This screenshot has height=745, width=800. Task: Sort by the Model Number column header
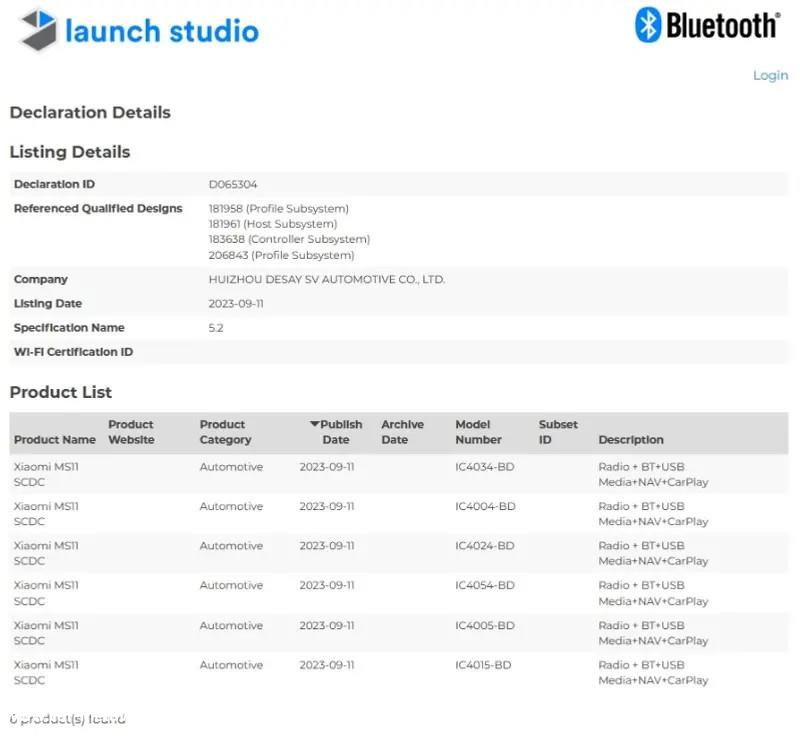[479, 432]
